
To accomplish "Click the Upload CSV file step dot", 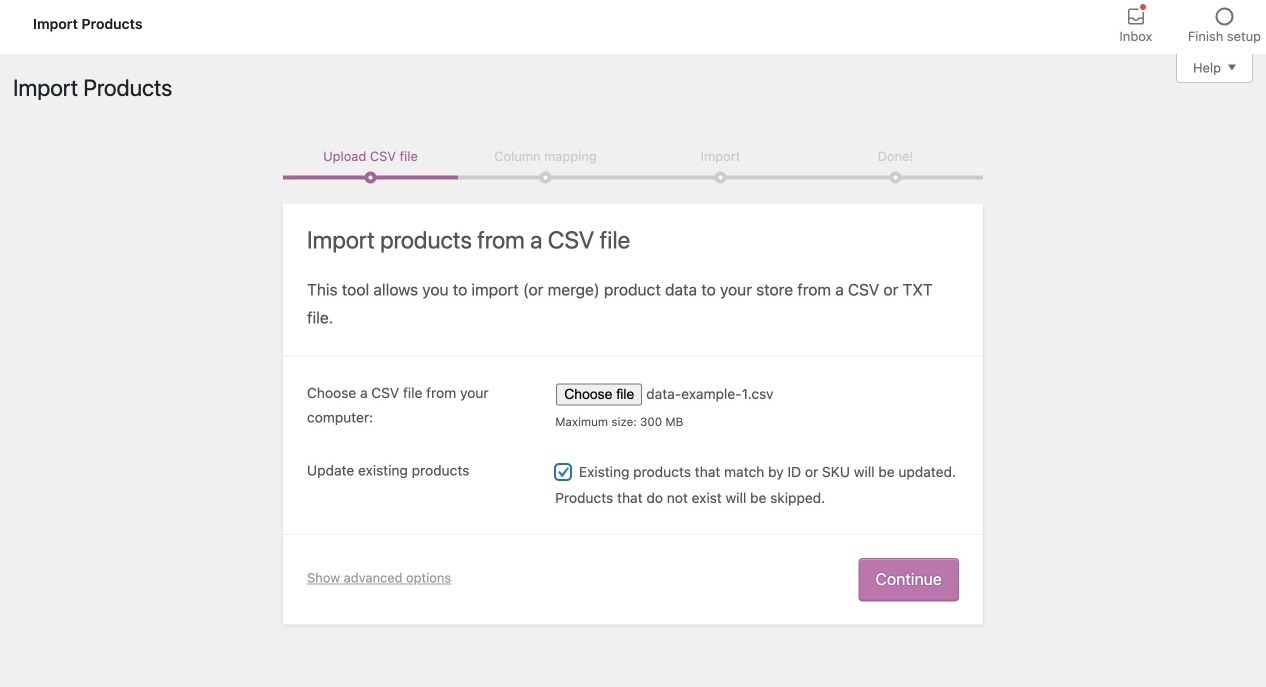I will (370, 178).
